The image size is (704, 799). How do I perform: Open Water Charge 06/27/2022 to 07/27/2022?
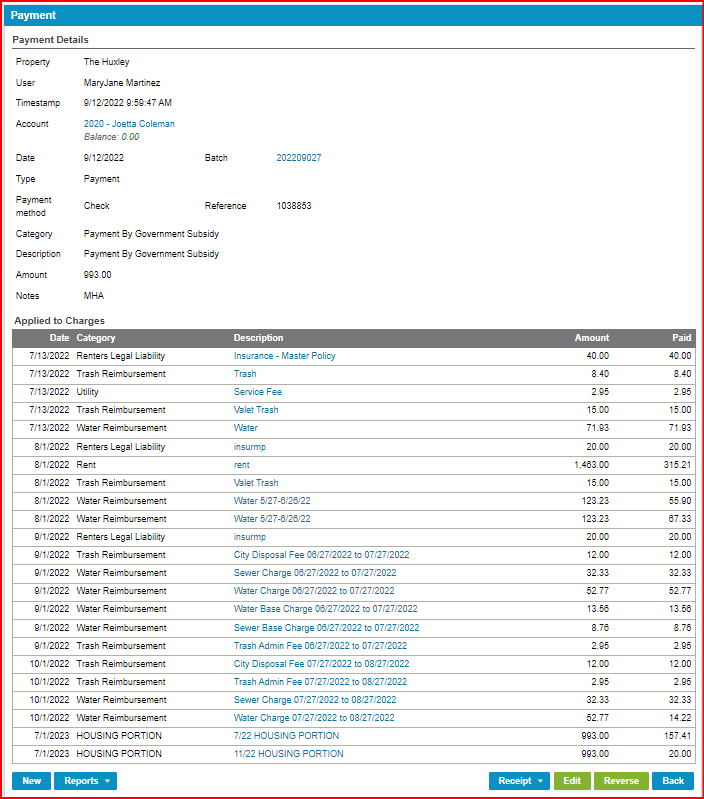point(314,591)
